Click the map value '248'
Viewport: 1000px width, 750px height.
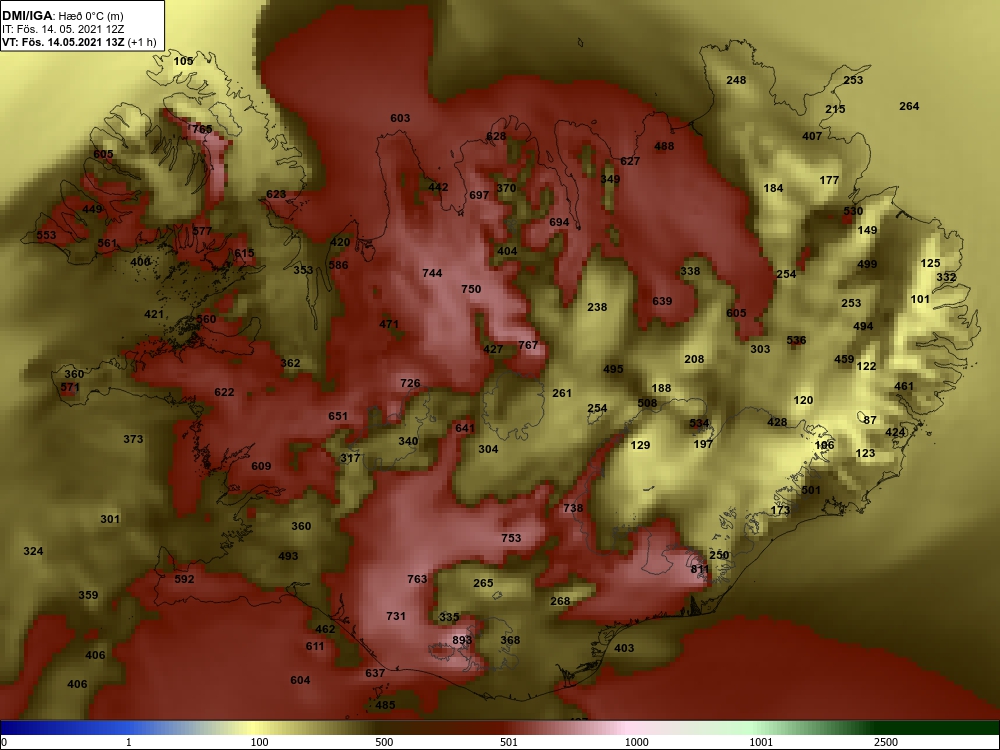point(736,80)
